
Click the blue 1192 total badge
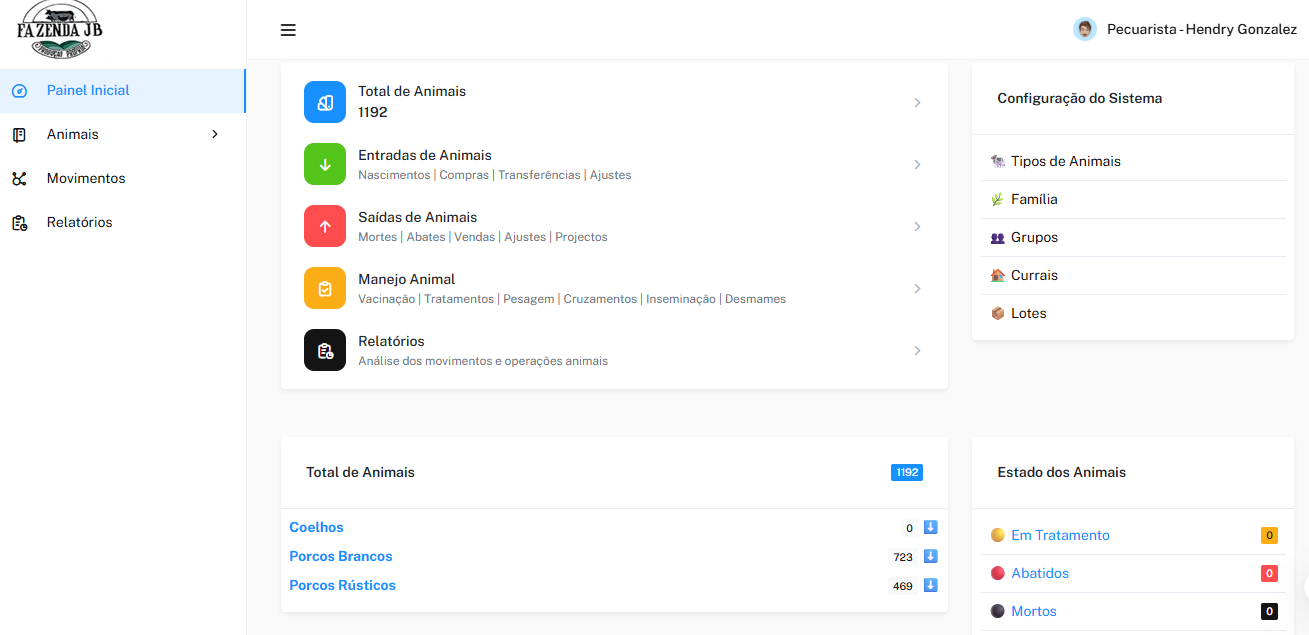907,472
